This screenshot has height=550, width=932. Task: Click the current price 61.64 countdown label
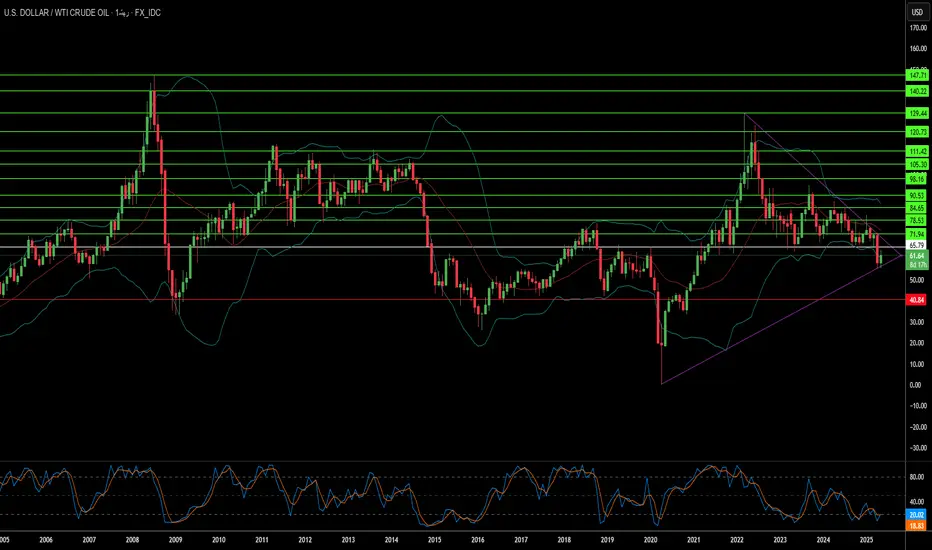[x=918, y=260]
